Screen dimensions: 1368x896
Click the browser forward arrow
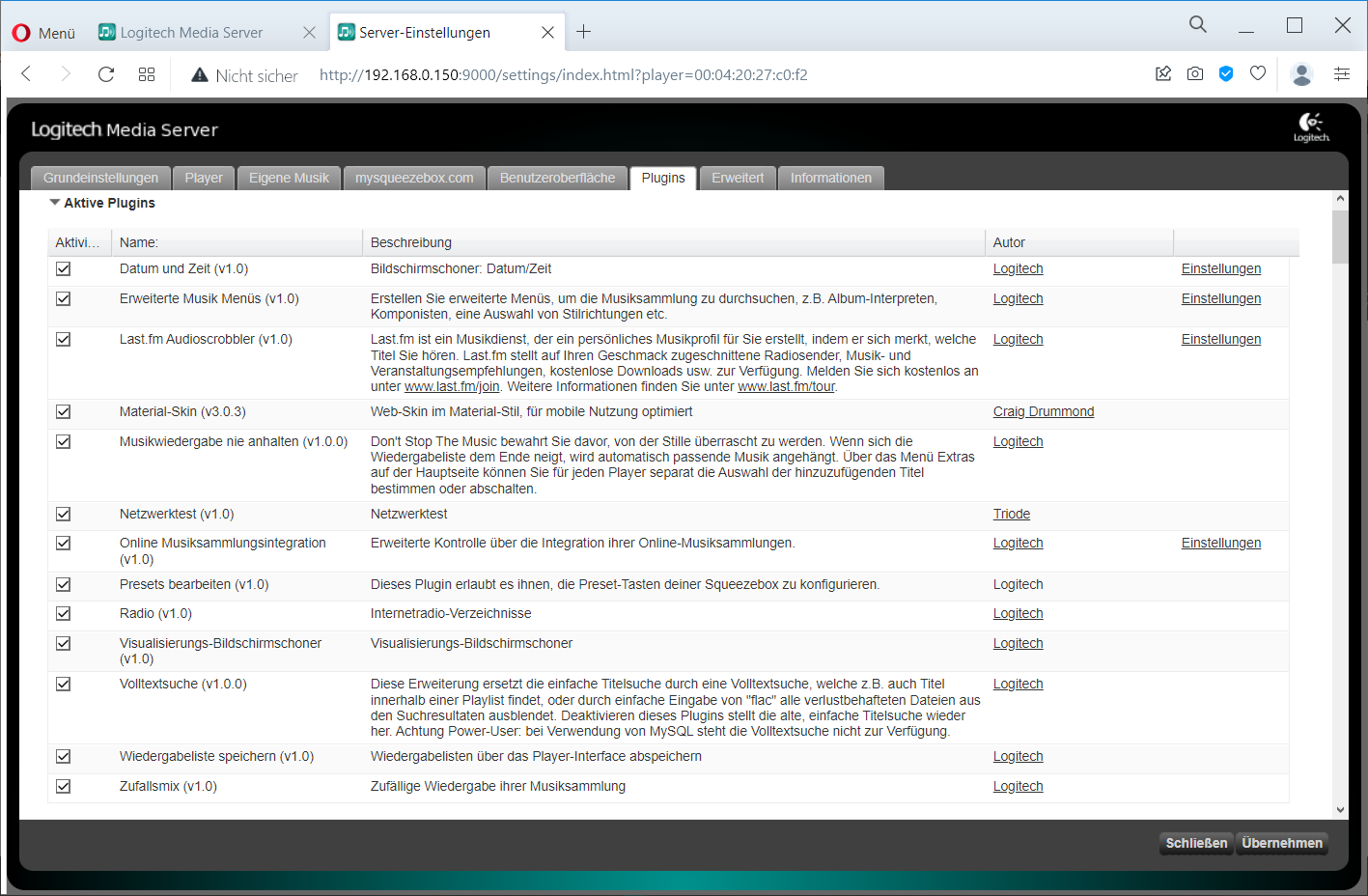pos(66,74)
